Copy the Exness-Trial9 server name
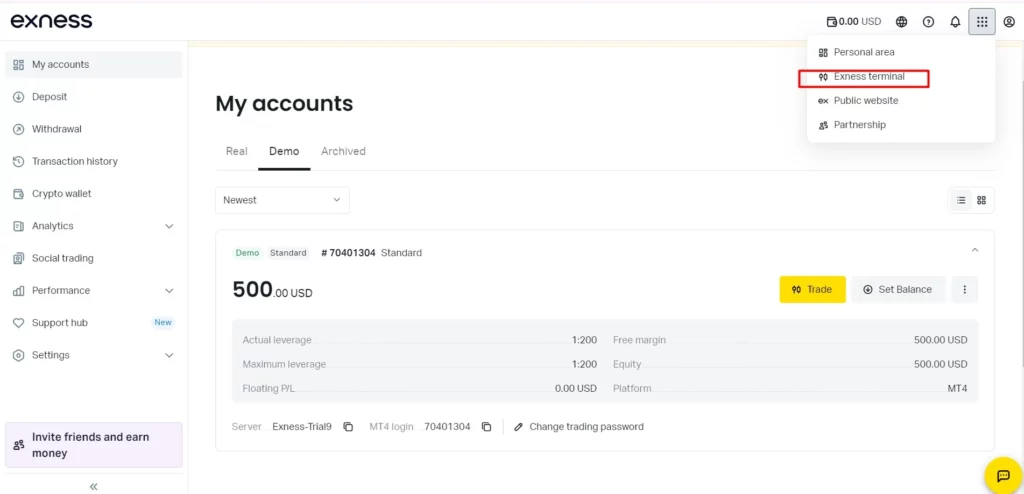 [x=348, y=427]
